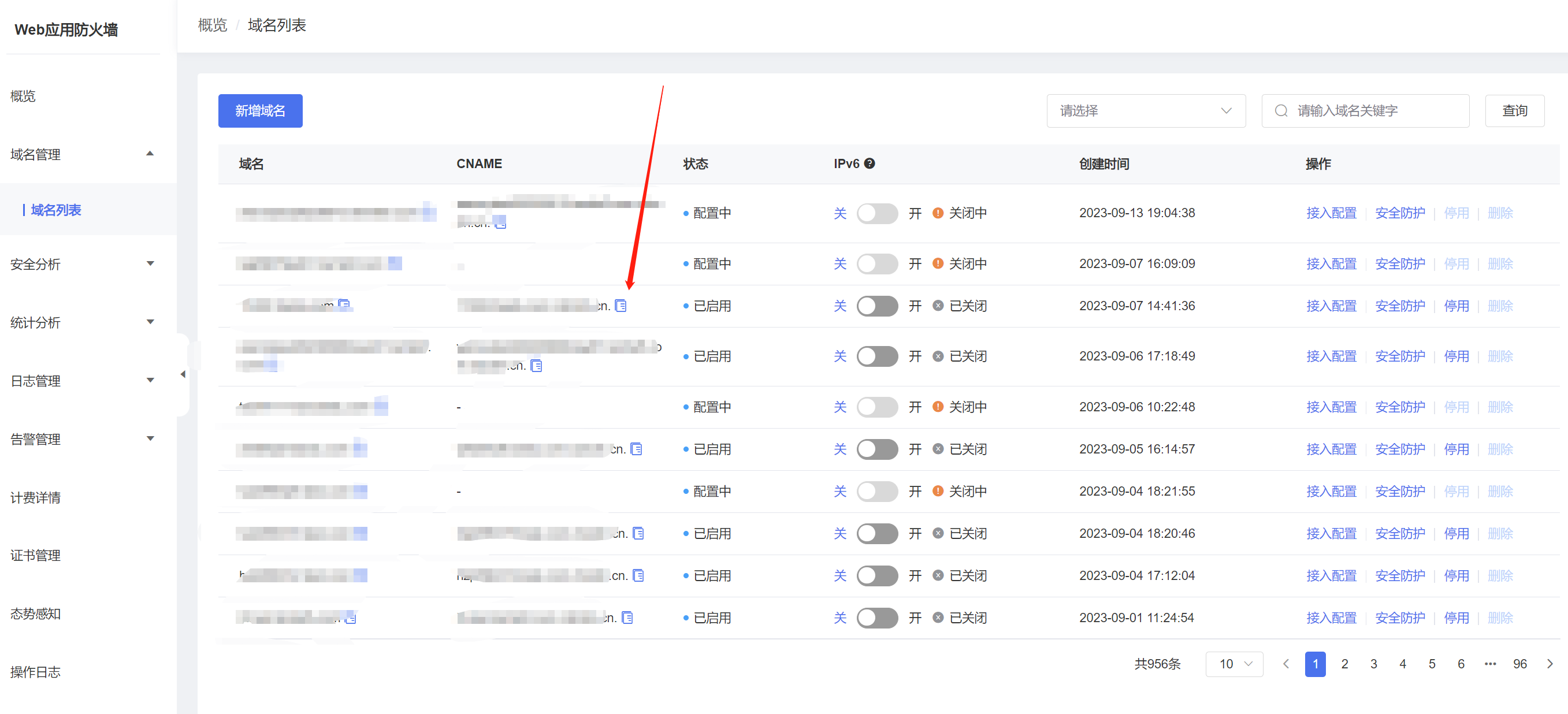
Task: Toggle IPv6 switch for the 2023-09-05 16:14:57 row
Action: tap(876, 449)
